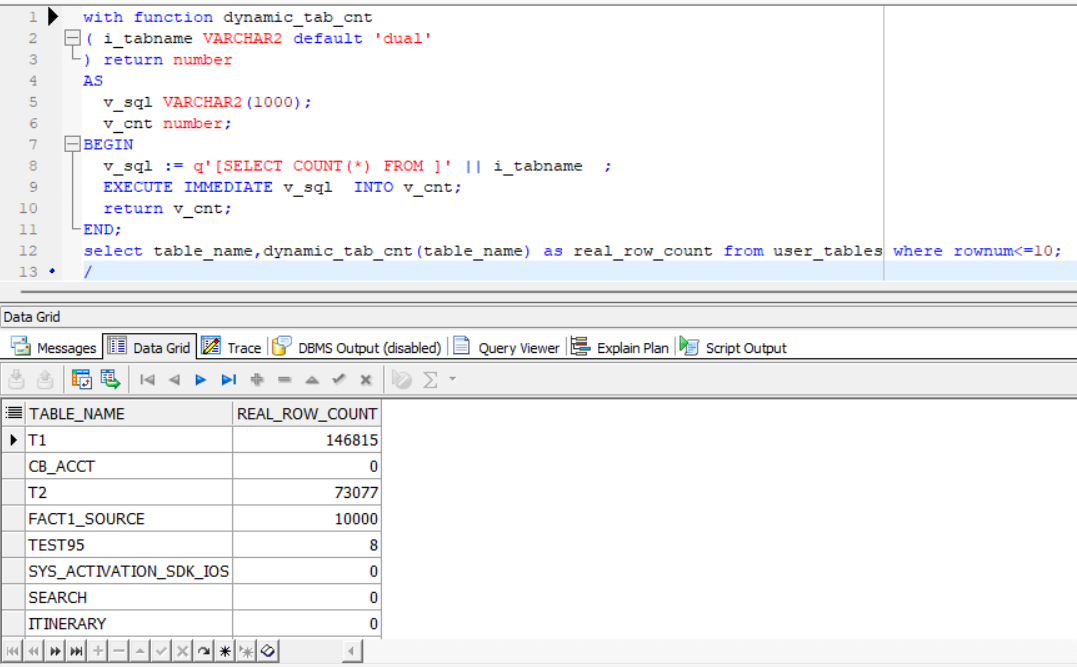Click the REAL_ROW_COUNT column header

pos(306,414)
